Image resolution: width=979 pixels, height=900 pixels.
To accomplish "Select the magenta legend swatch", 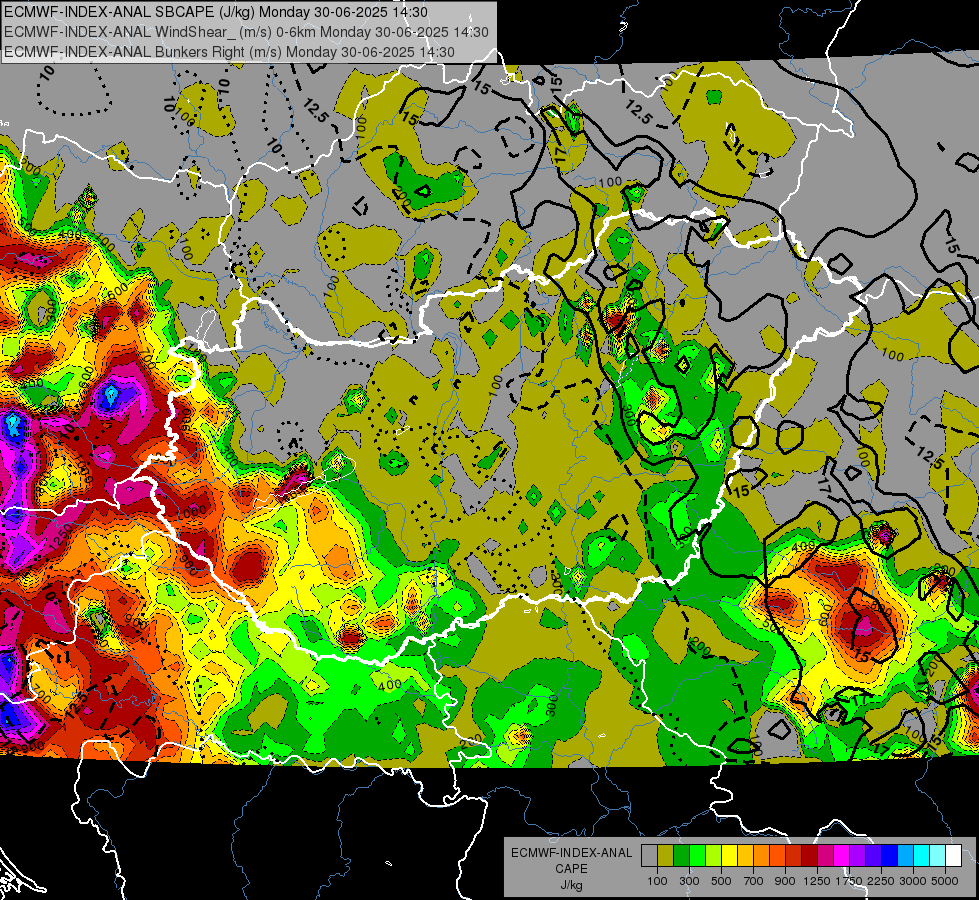I will pyautogui.click(x=841, y=856).
